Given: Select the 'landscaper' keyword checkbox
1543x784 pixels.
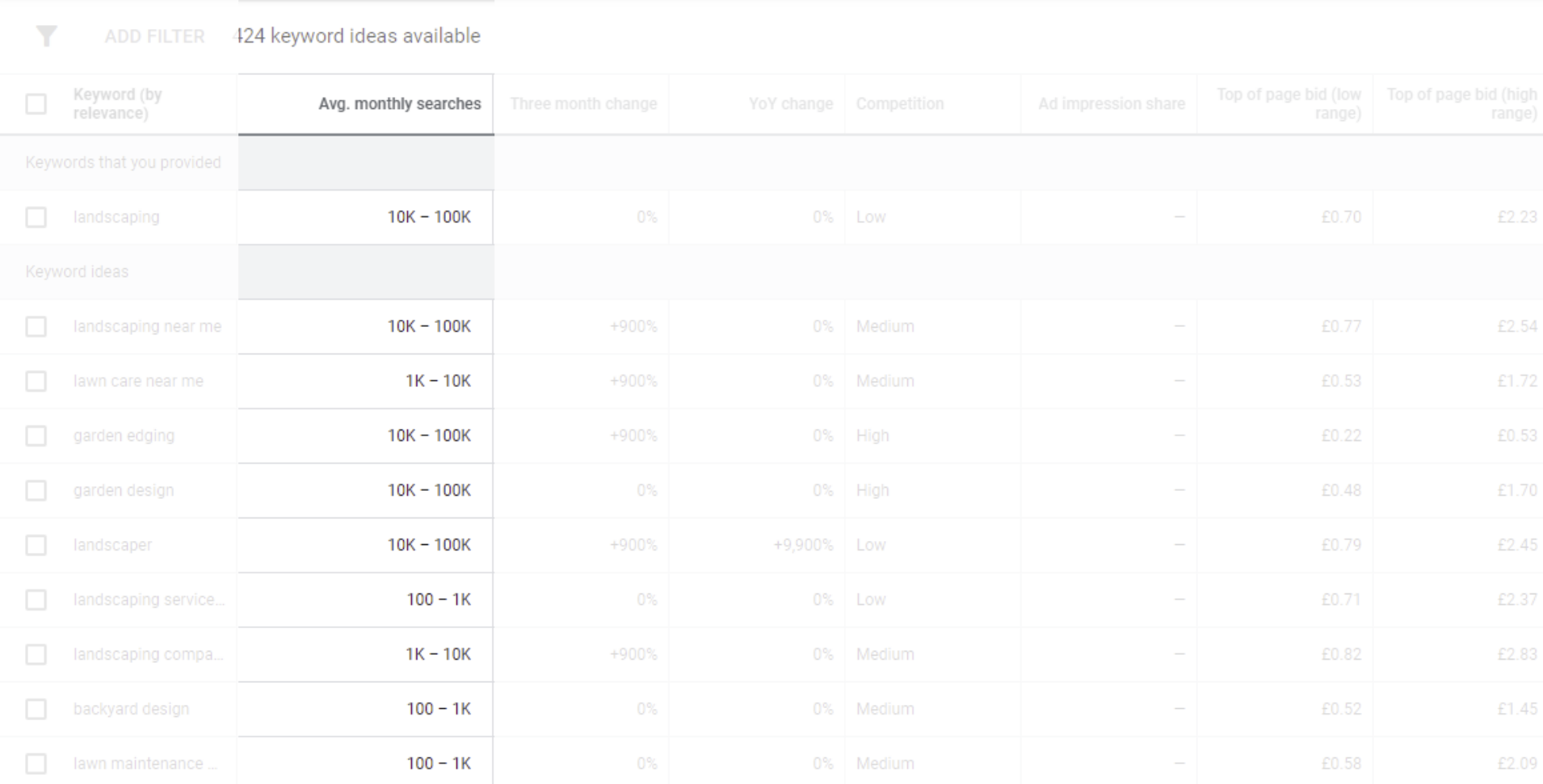Looking at the screenshot, I should click(x=36, y=544).
